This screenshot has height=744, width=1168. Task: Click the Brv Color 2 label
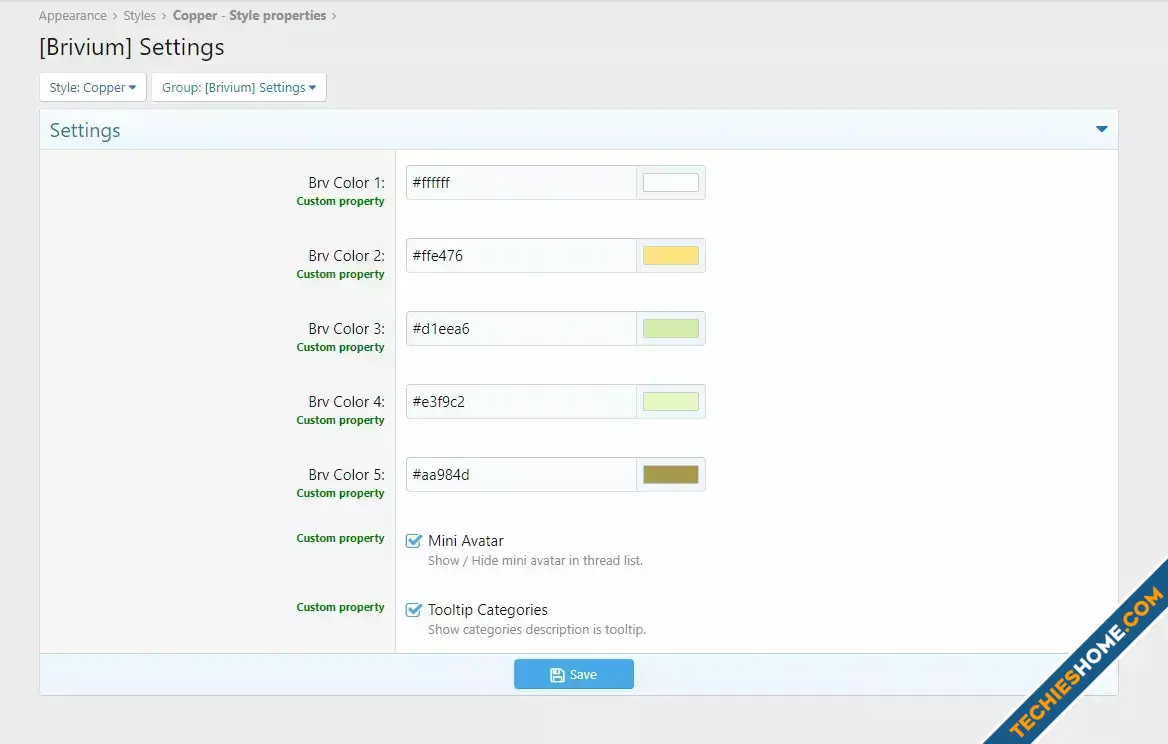click(x=346, y=255)
